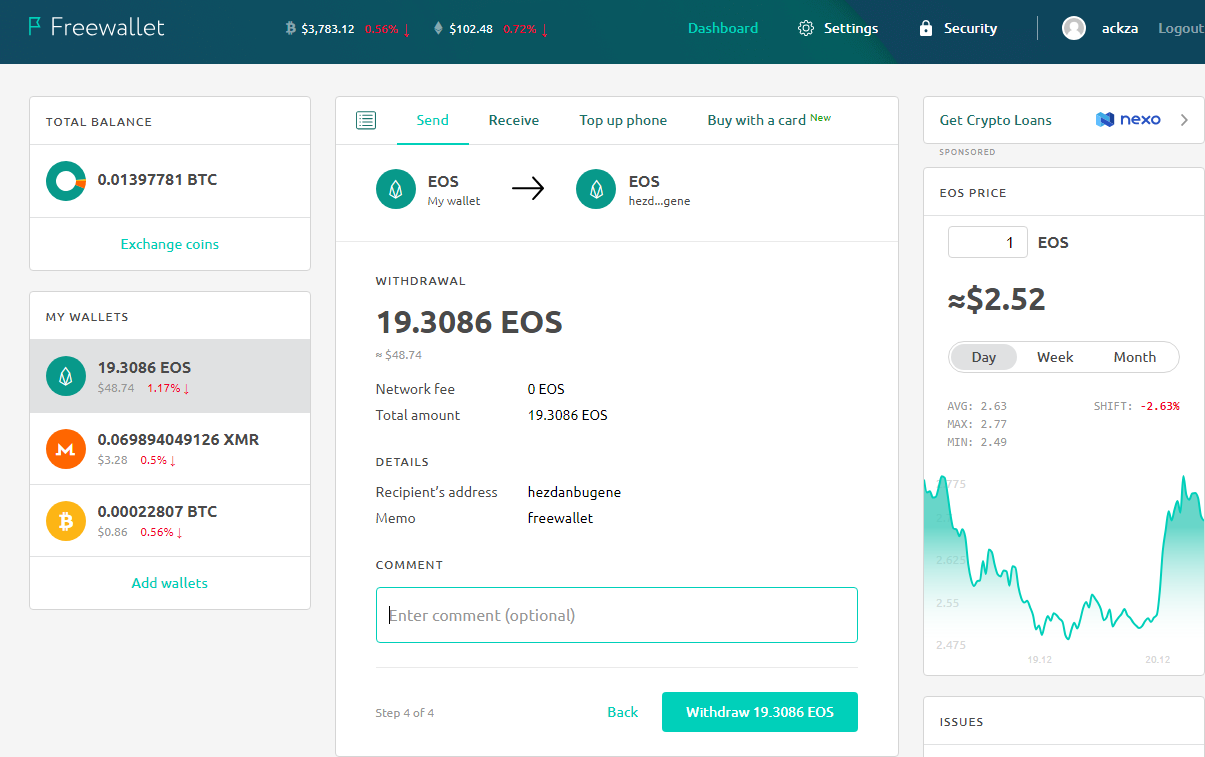1205x757 pixels.
Task: Click the 19.3086 EOS wallet amount in My Wallets
Action: point(144,367)
